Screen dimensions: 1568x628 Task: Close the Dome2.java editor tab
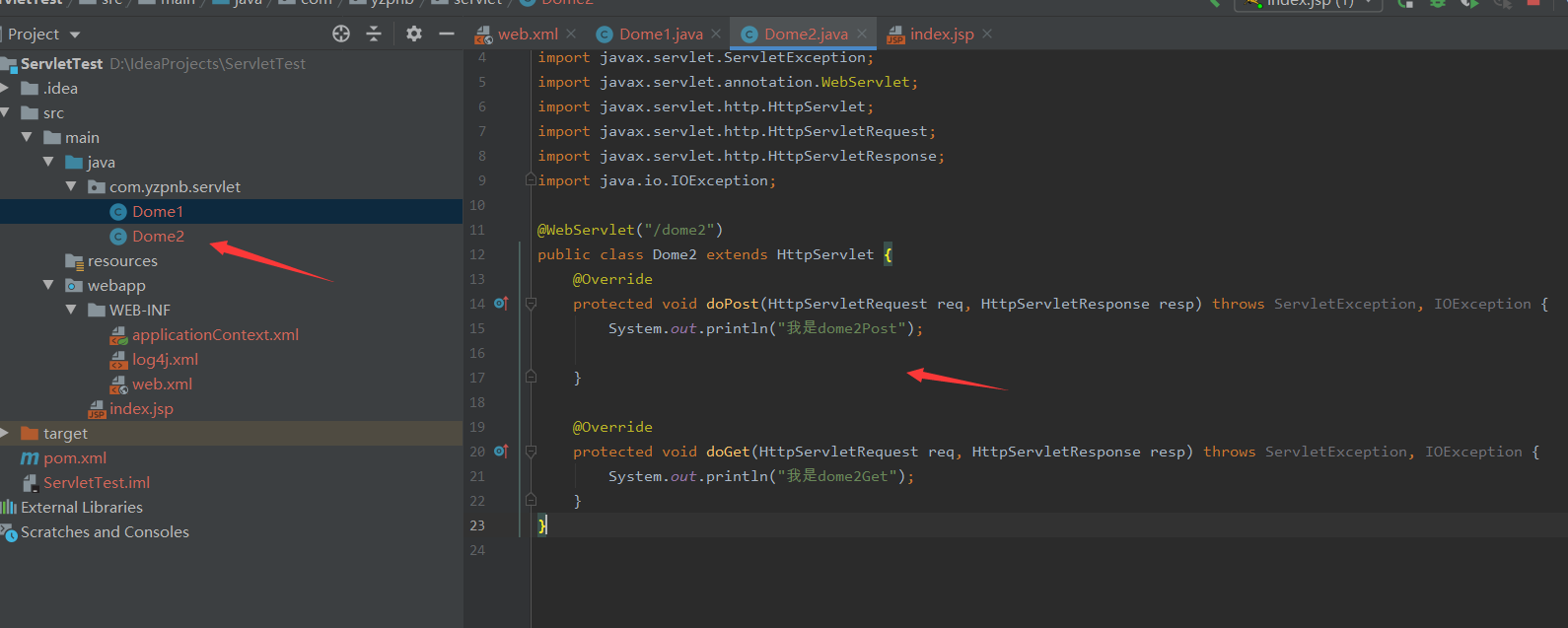click(x=862, y=34)
